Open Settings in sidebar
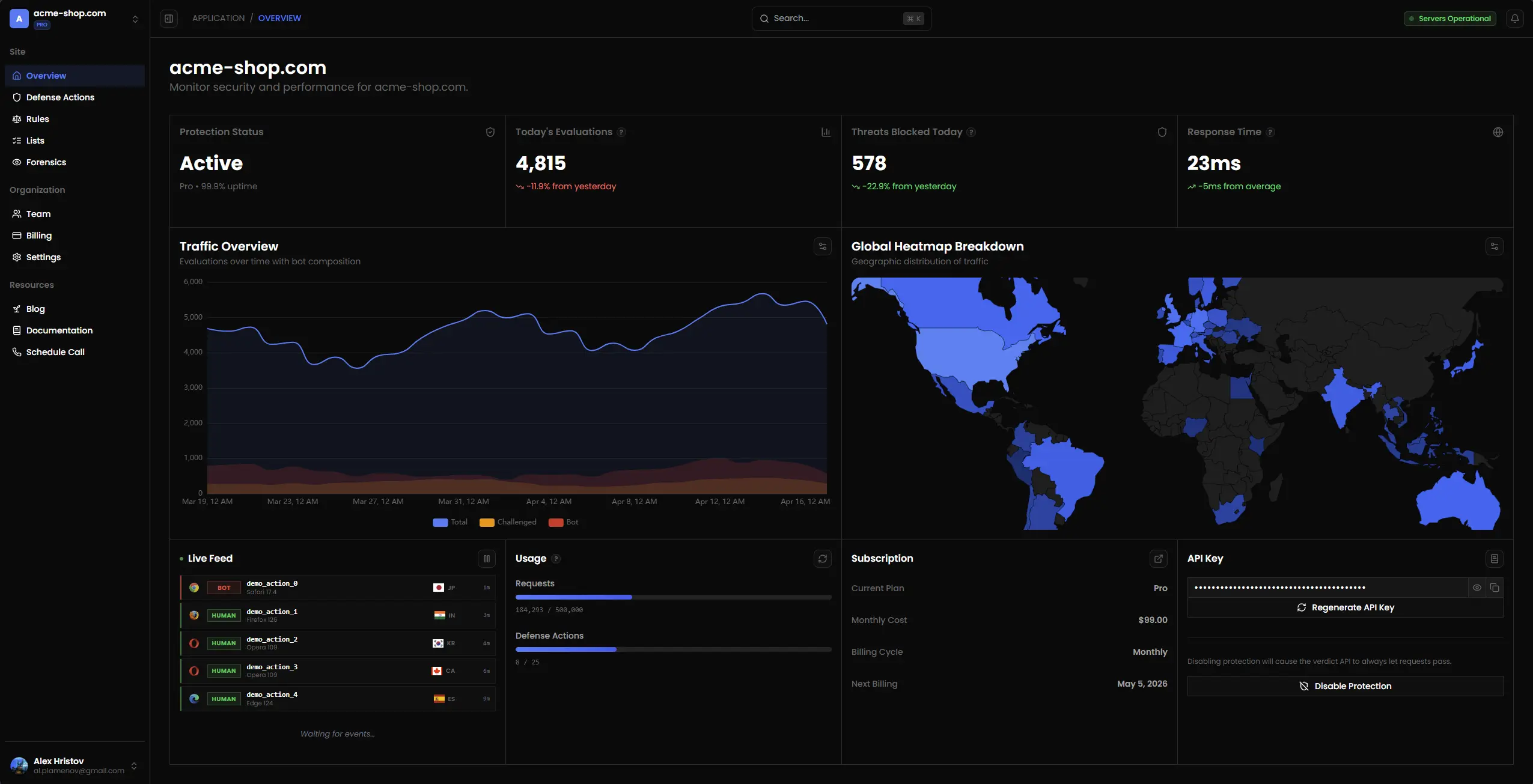Viewport: 1533px width, 784px height. tap(75, 257)
